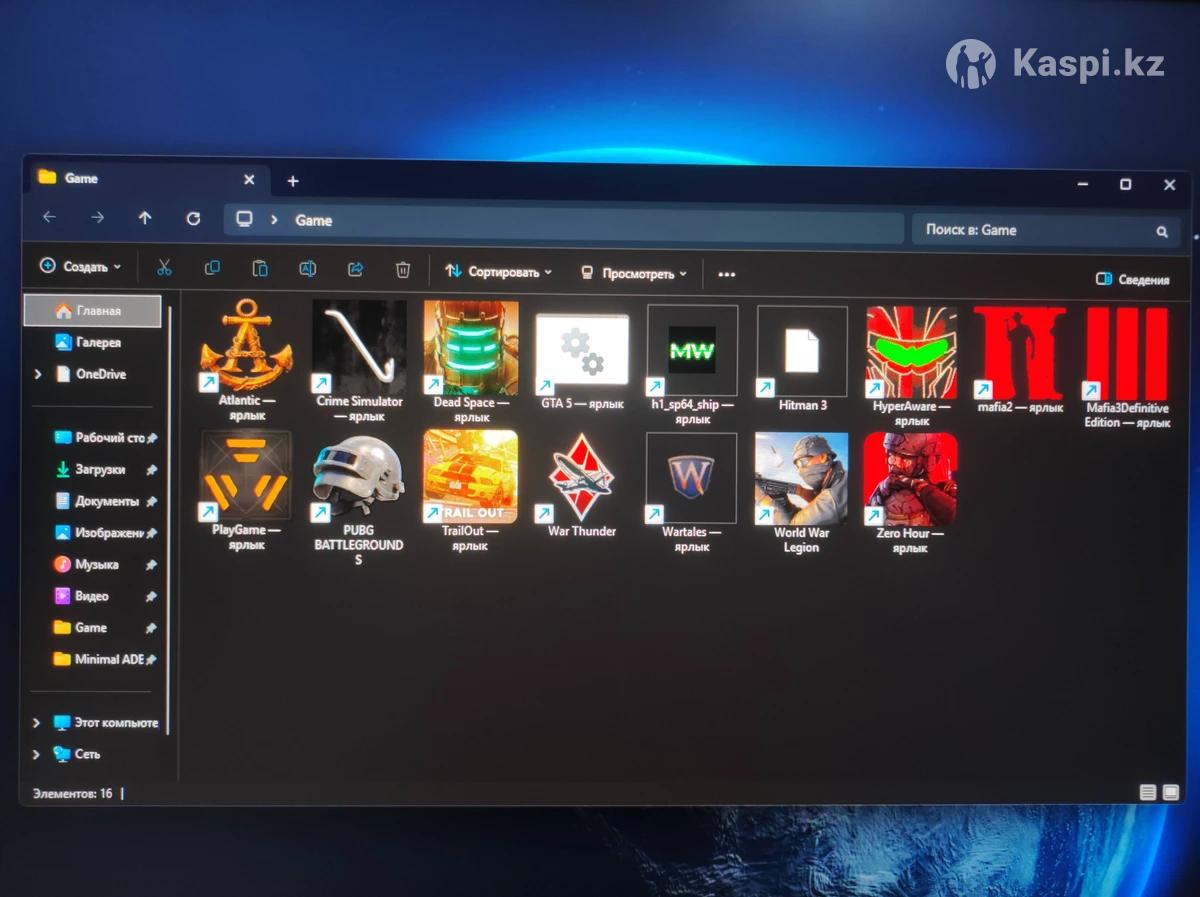This screenshot has width=1200, height=897.
Task: Switch to details list view in status bar
Action: click(x=1148, y=793)
